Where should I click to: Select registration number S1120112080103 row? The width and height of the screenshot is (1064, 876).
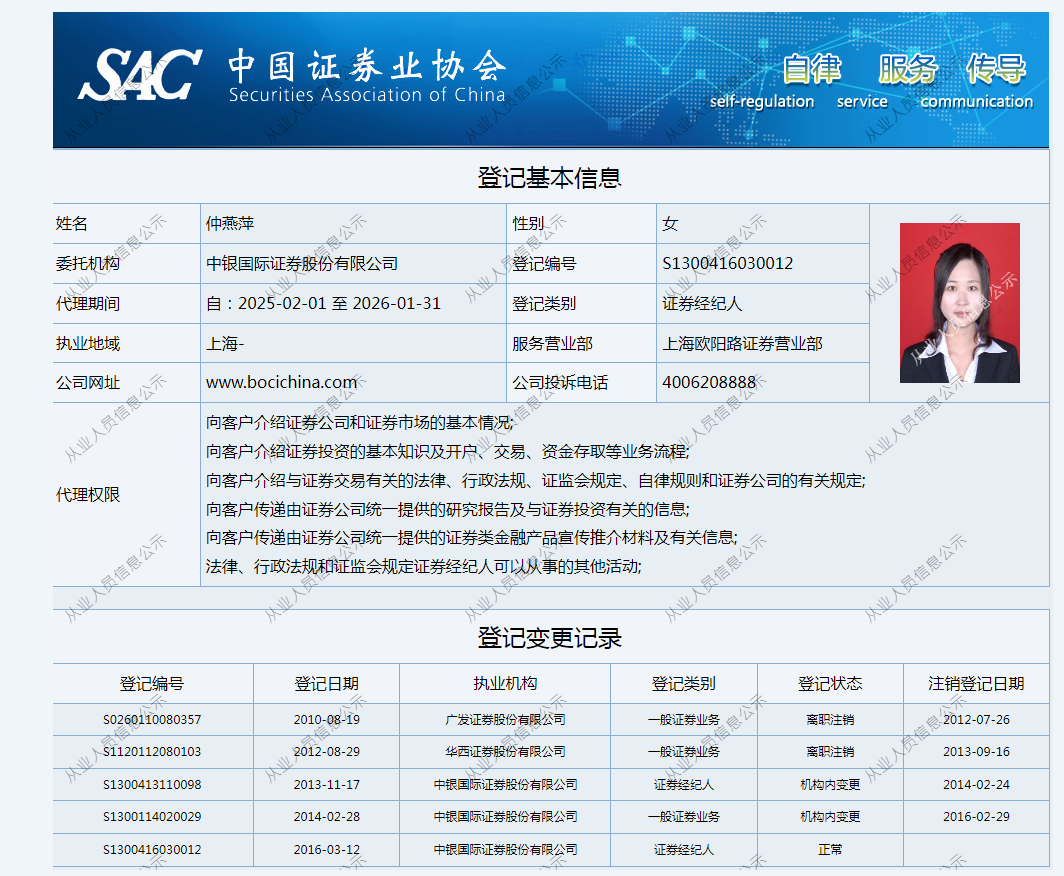click(x=152, y=751)
